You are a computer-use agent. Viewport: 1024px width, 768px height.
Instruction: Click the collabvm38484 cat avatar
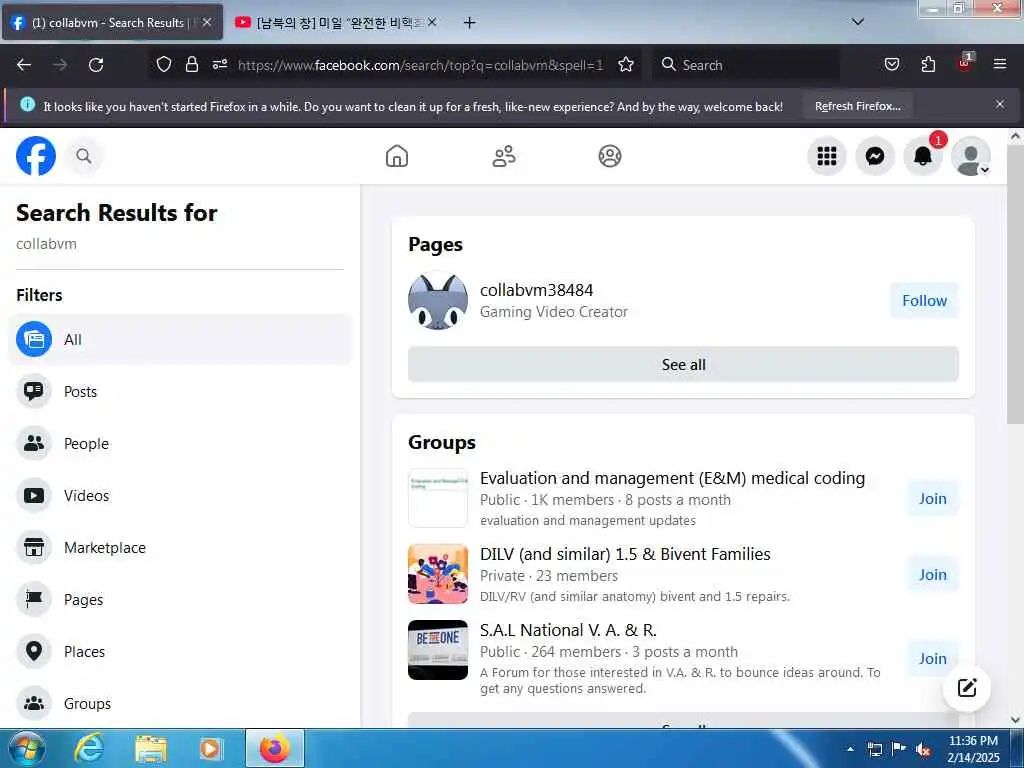pyautogui.click(x=438, y=300)
